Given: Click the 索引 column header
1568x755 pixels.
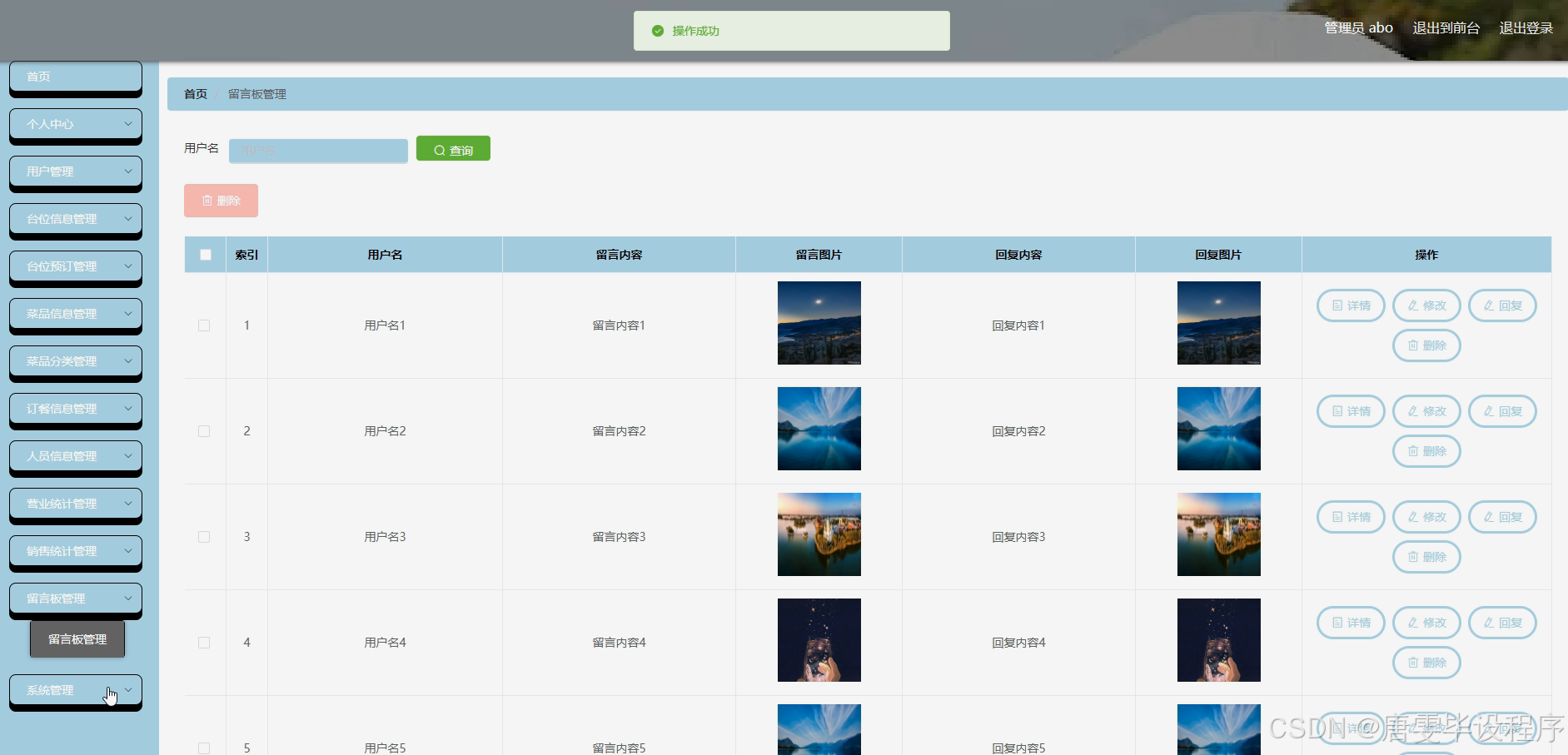Looking at the screenshot, I should tap(246, 255).
